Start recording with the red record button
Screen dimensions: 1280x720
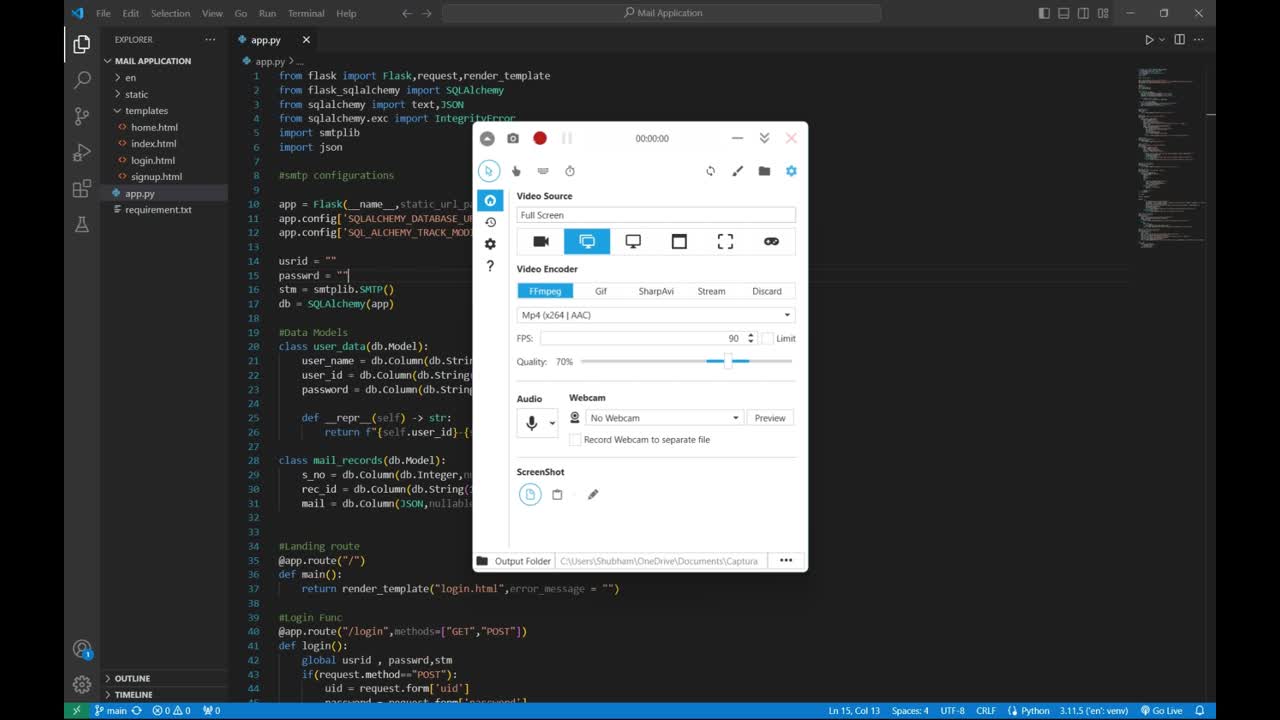point(540,139)
